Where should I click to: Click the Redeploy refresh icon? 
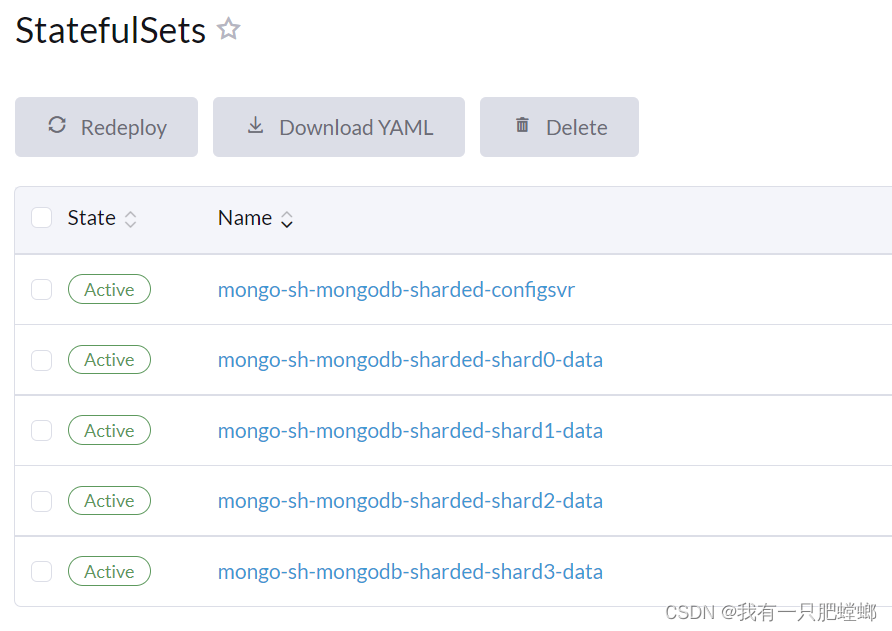(57, 126)
